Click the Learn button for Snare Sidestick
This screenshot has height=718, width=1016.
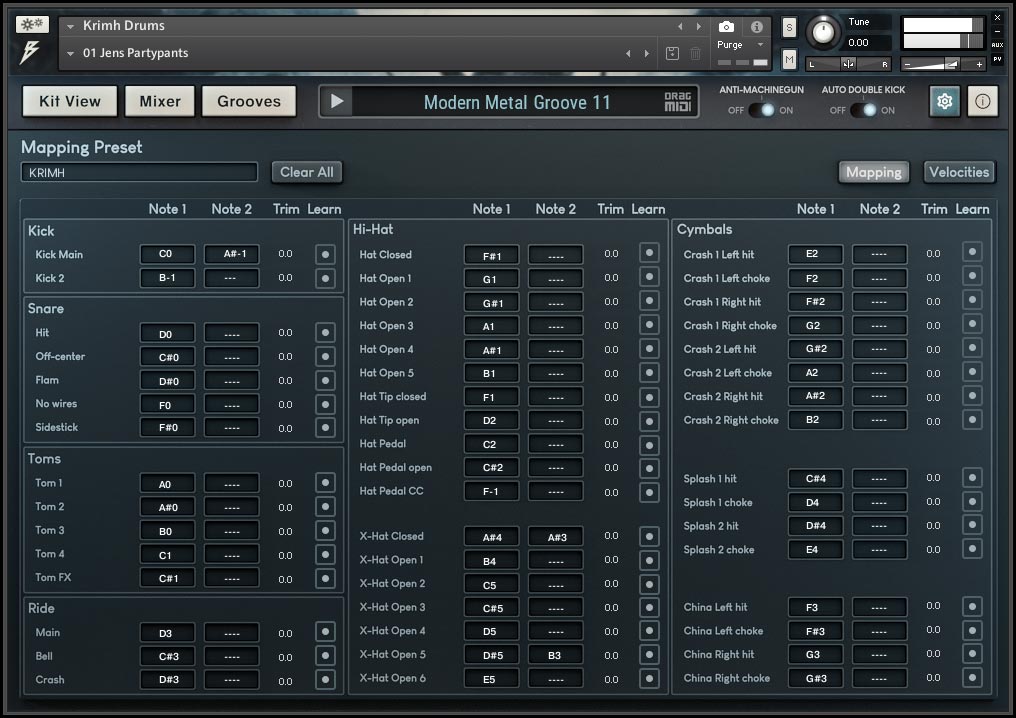pos(325,428)
